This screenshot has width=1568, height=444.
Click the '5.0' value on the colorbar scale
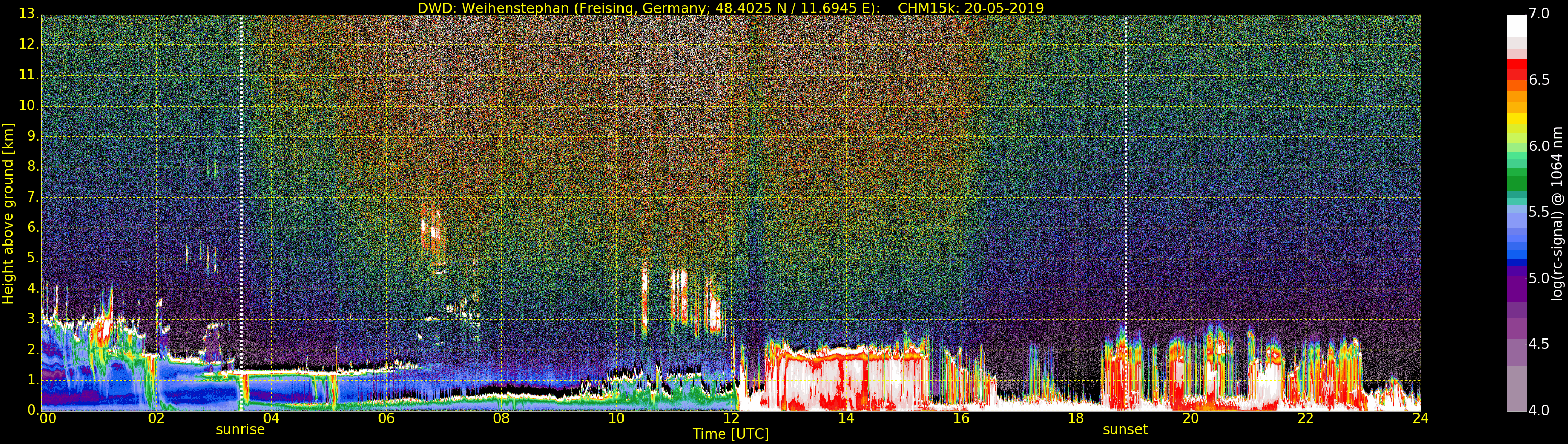1539,278
